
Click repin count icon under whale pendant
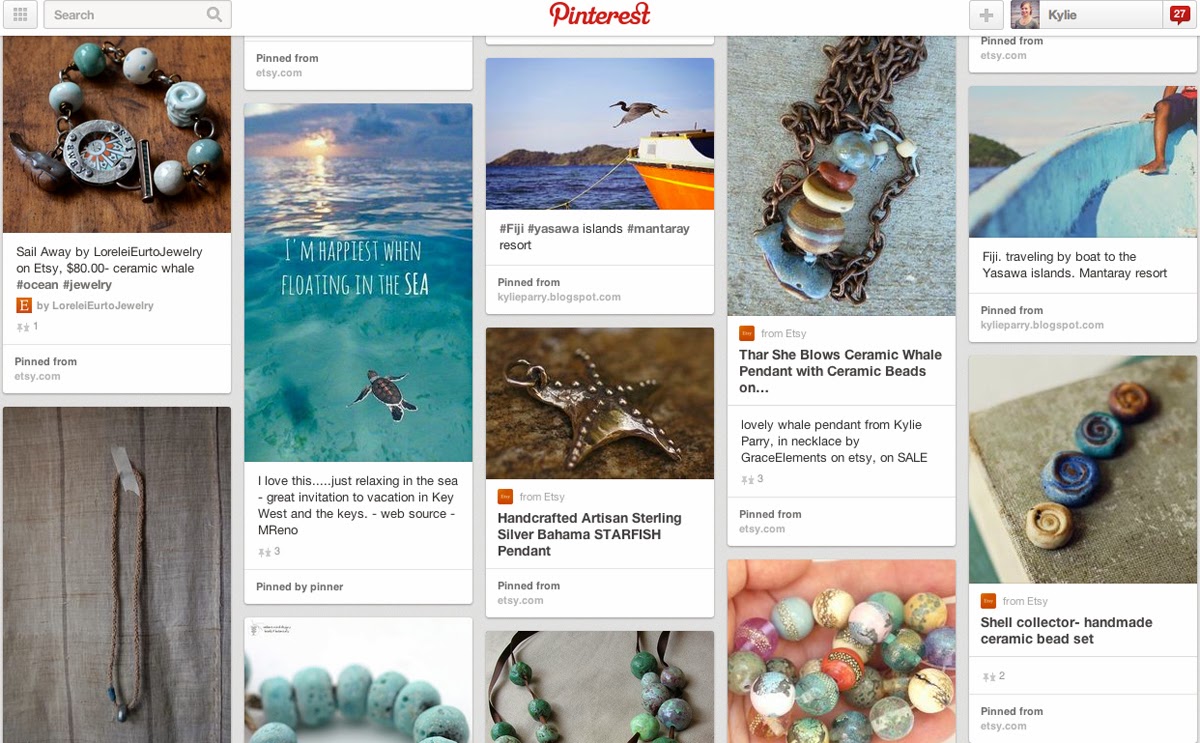click(x=747, y=480)
